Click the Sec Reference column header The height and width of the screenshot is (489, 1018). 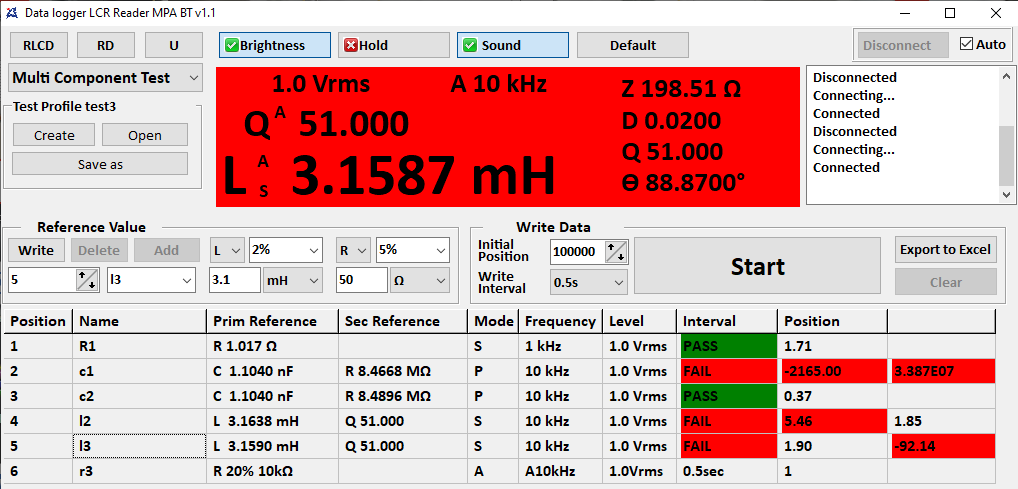[x=403, y=321]
